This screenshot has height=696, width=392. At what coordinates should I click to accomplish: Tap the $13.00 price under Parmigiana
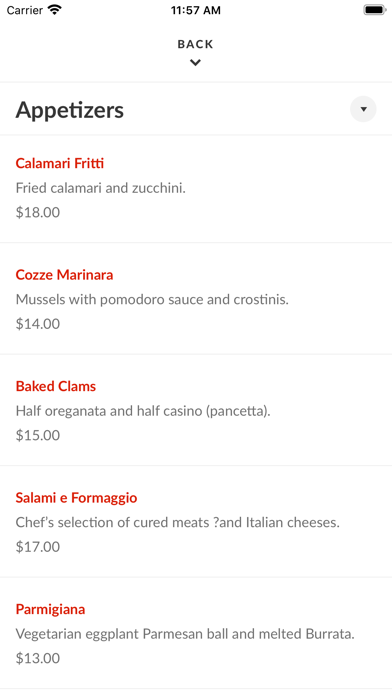[x=38, y=658]
